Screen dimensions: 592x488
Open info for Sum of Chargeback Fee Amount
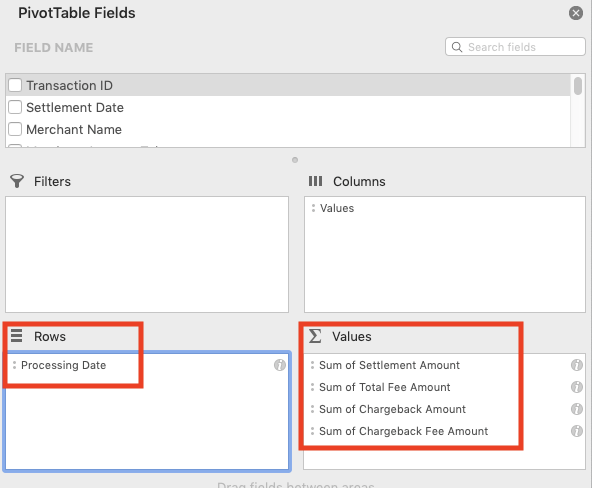pos(577,431)
